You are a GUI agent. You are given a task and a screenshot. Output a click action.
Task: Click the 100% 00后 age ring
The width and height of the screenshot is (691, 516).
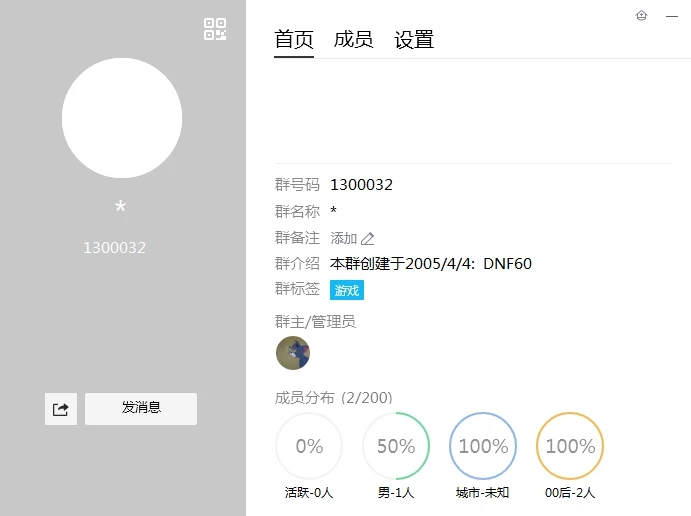[x=570, y=446]
